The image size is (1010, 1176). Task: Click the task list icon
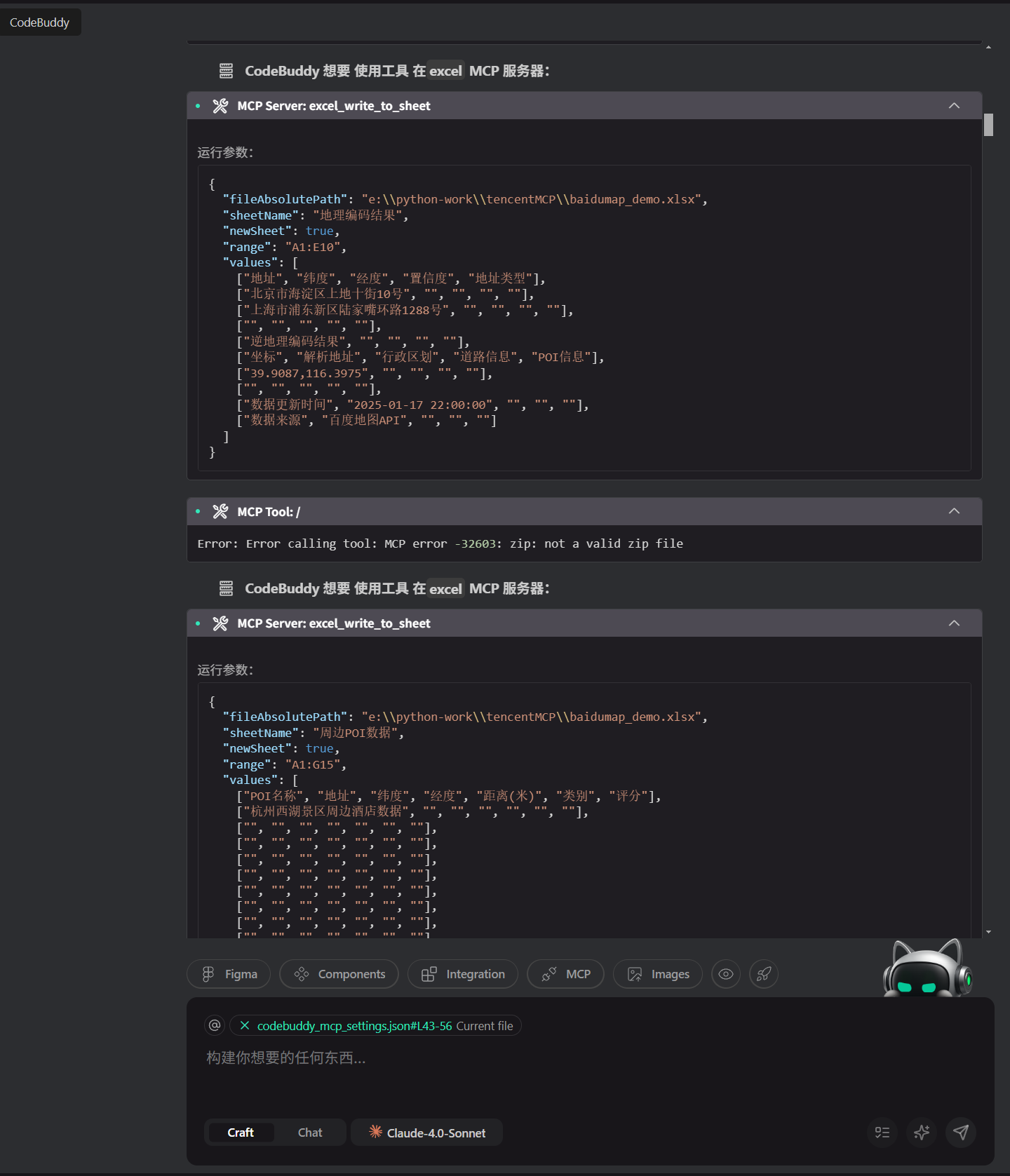(882, 1132)
